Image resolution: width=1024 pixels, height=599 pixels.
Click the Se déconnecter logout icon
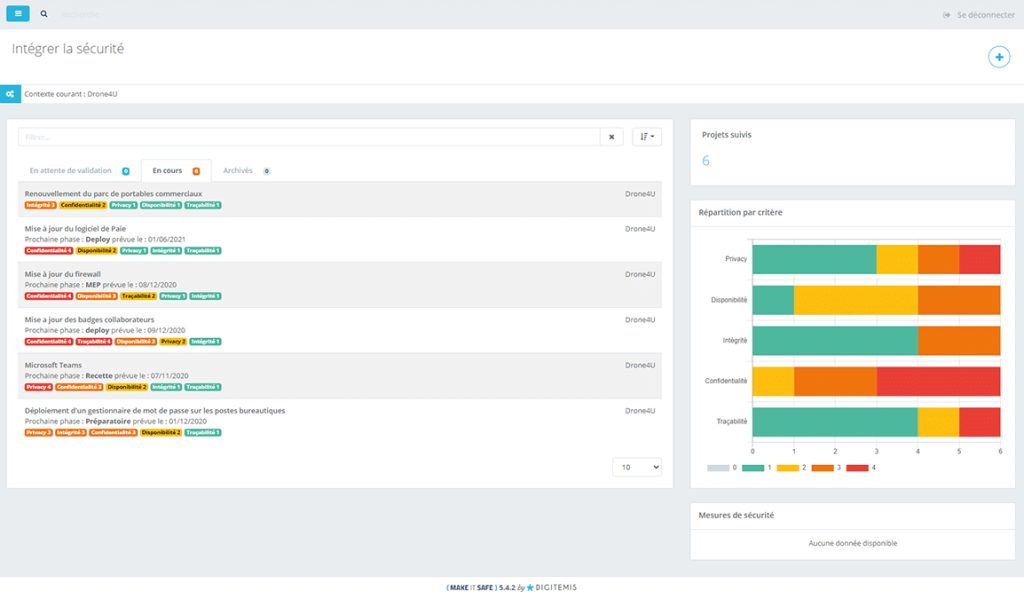click(x=946, y=15)
